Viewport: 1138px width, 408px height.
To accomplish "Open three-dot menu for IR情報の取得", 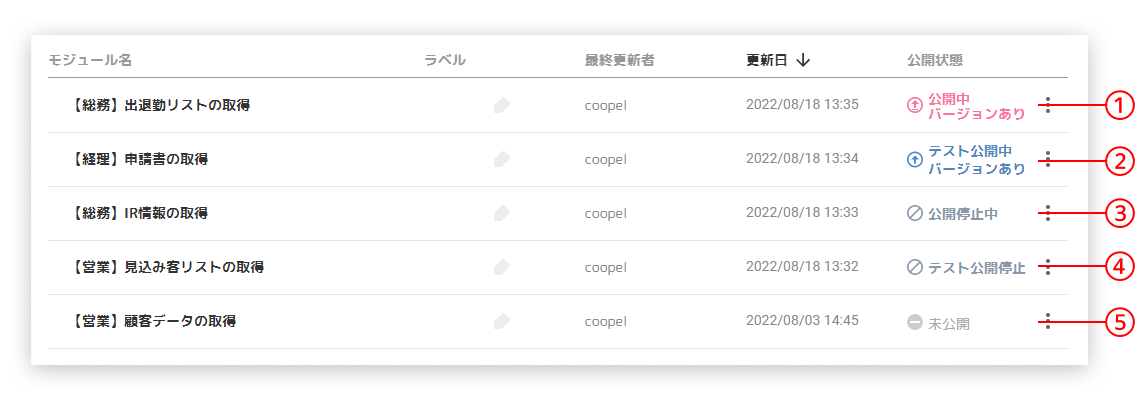I will click(x=1047, y=213).
